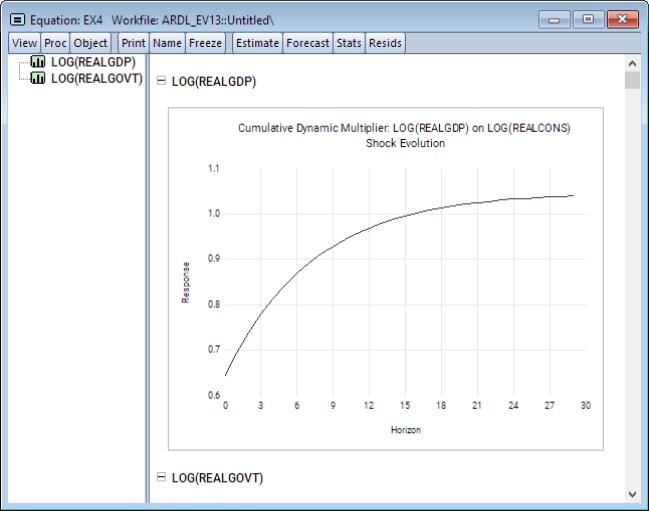Click the Print button
The width and height of the screenshot is (649, 511).
(134, 43)
